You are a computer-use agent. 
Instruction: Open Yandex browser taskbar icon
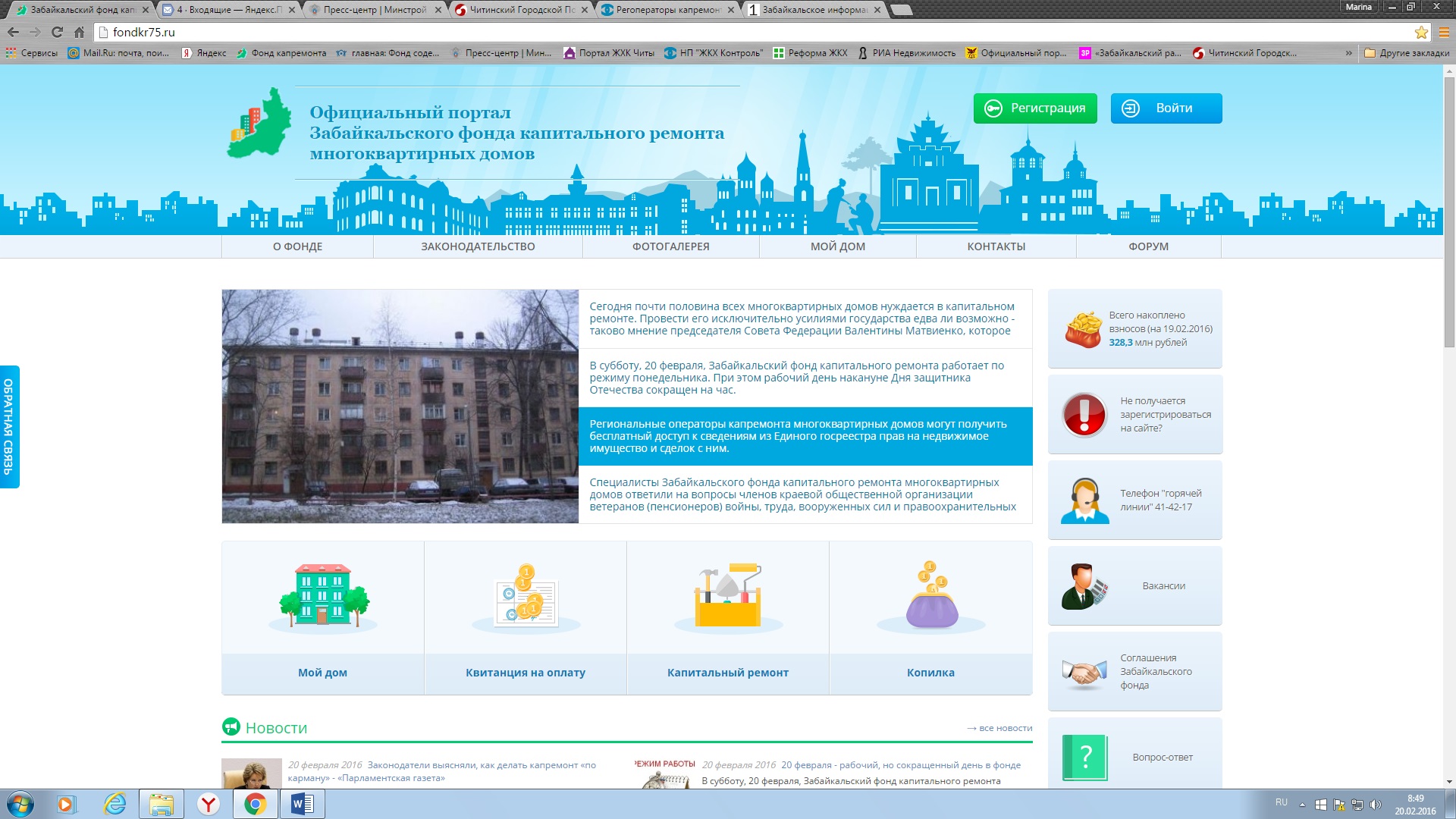[x=208, y=804]
